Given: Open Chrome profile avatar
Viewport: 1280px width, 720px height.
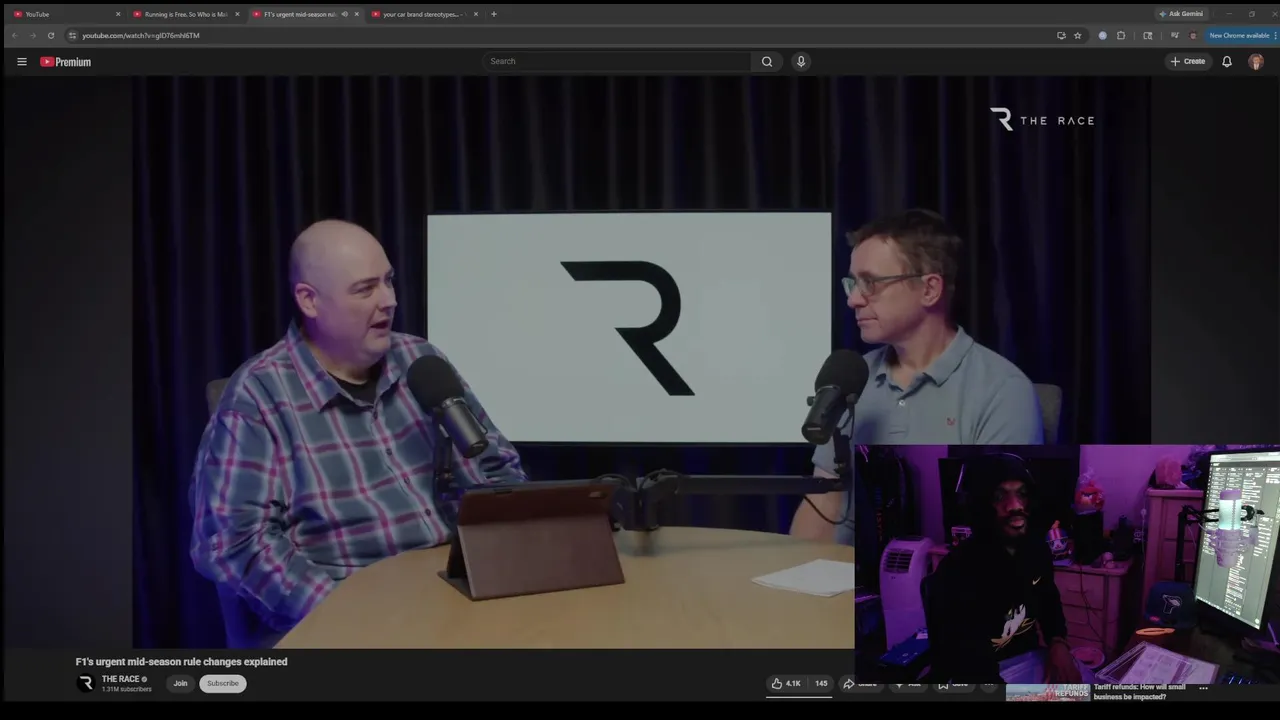Looking at the screenshot, I should [1193, 35].
